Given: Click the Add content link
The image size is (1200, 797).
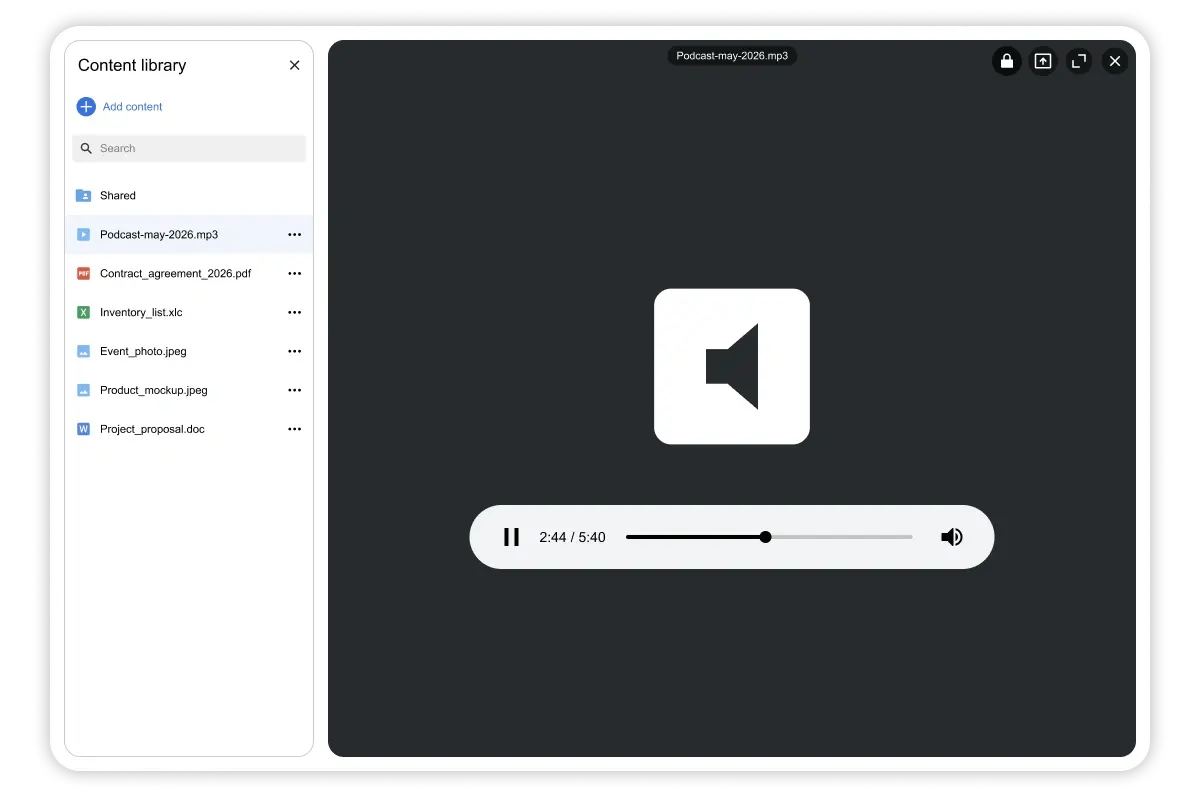Looking at the screenshot, I should (x=132, y=106).
